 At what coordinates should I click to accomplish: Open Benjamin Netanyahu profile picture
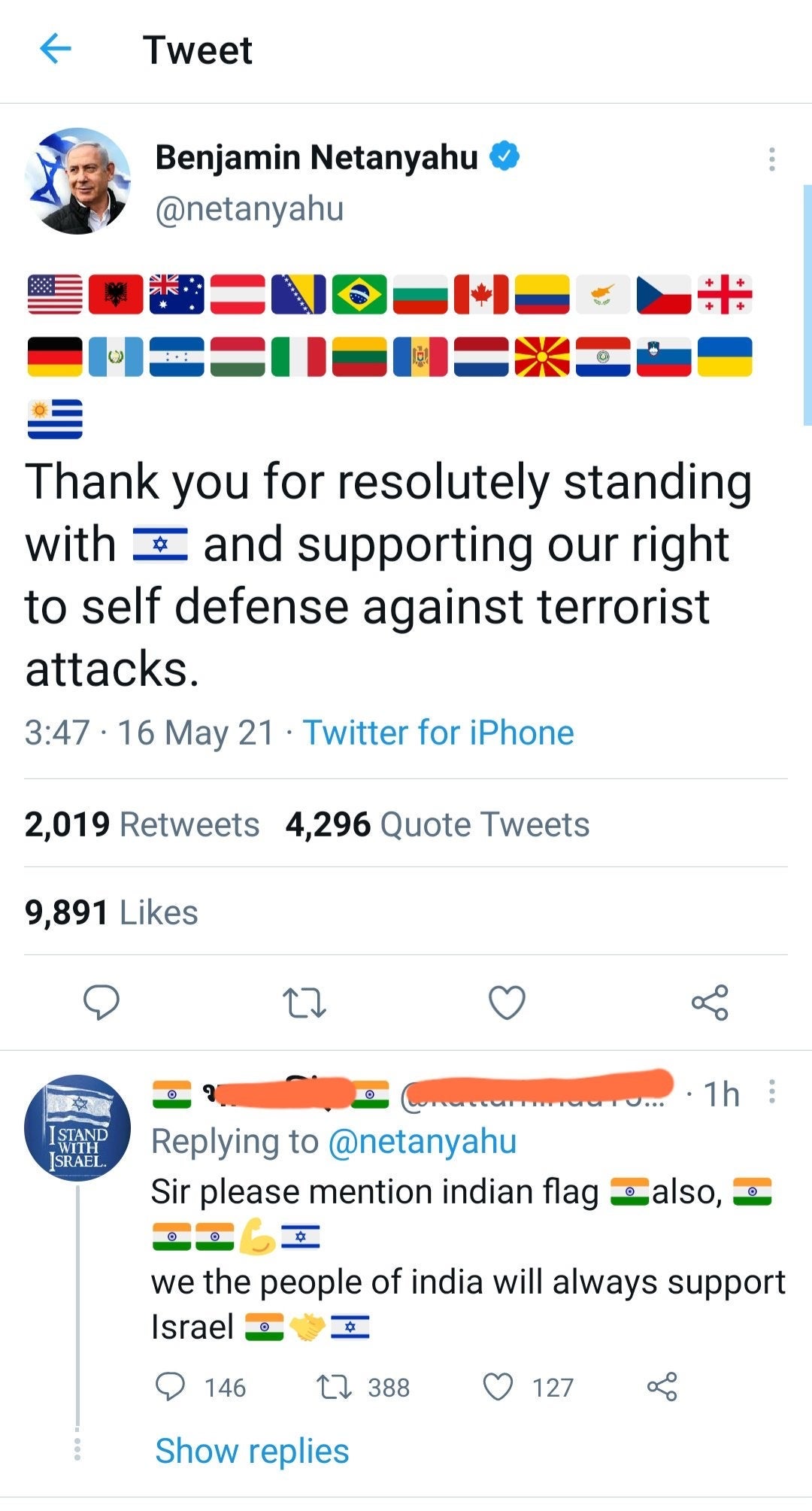point(77,181)
